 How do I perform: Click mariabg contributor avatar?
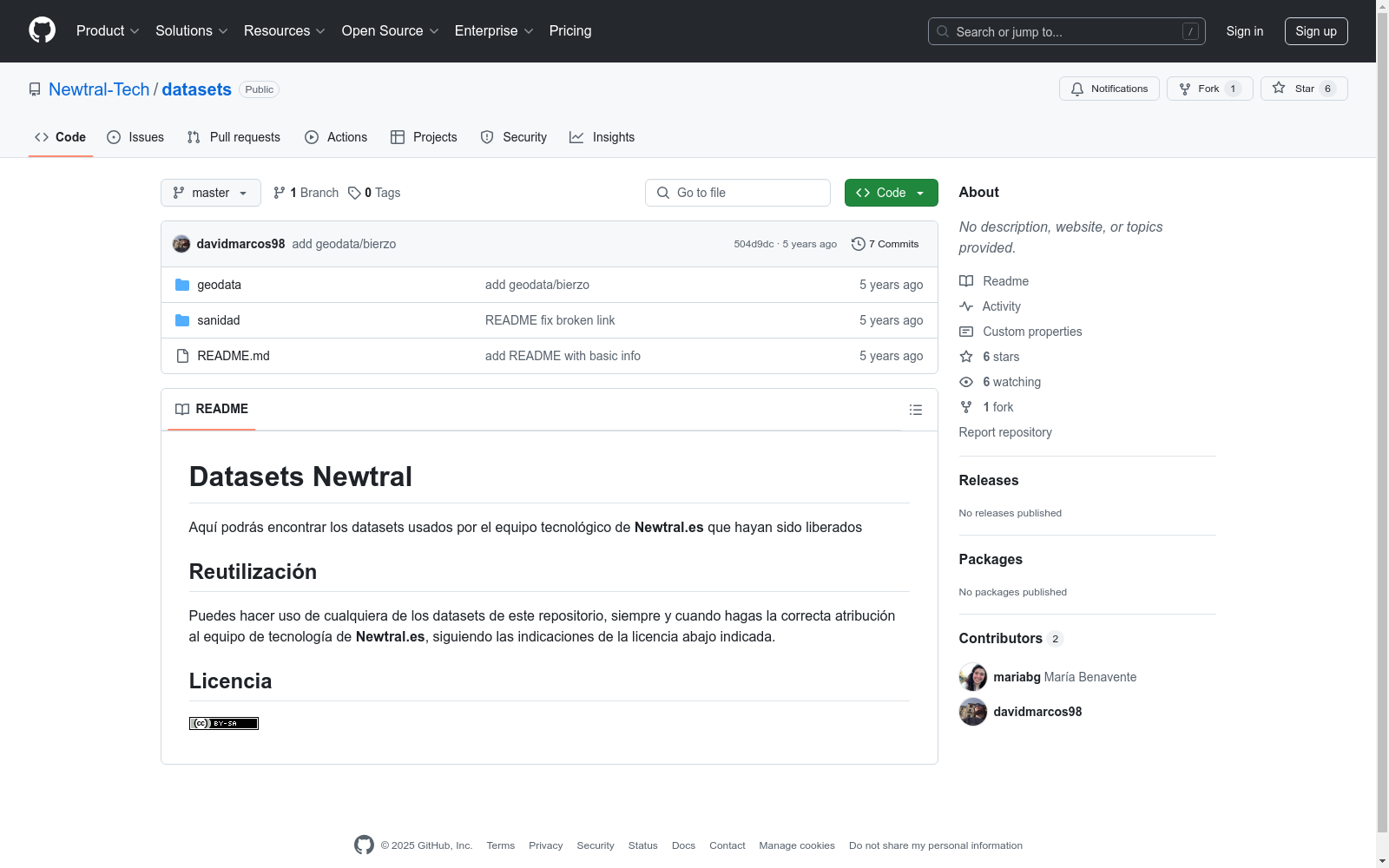[973, 677]
